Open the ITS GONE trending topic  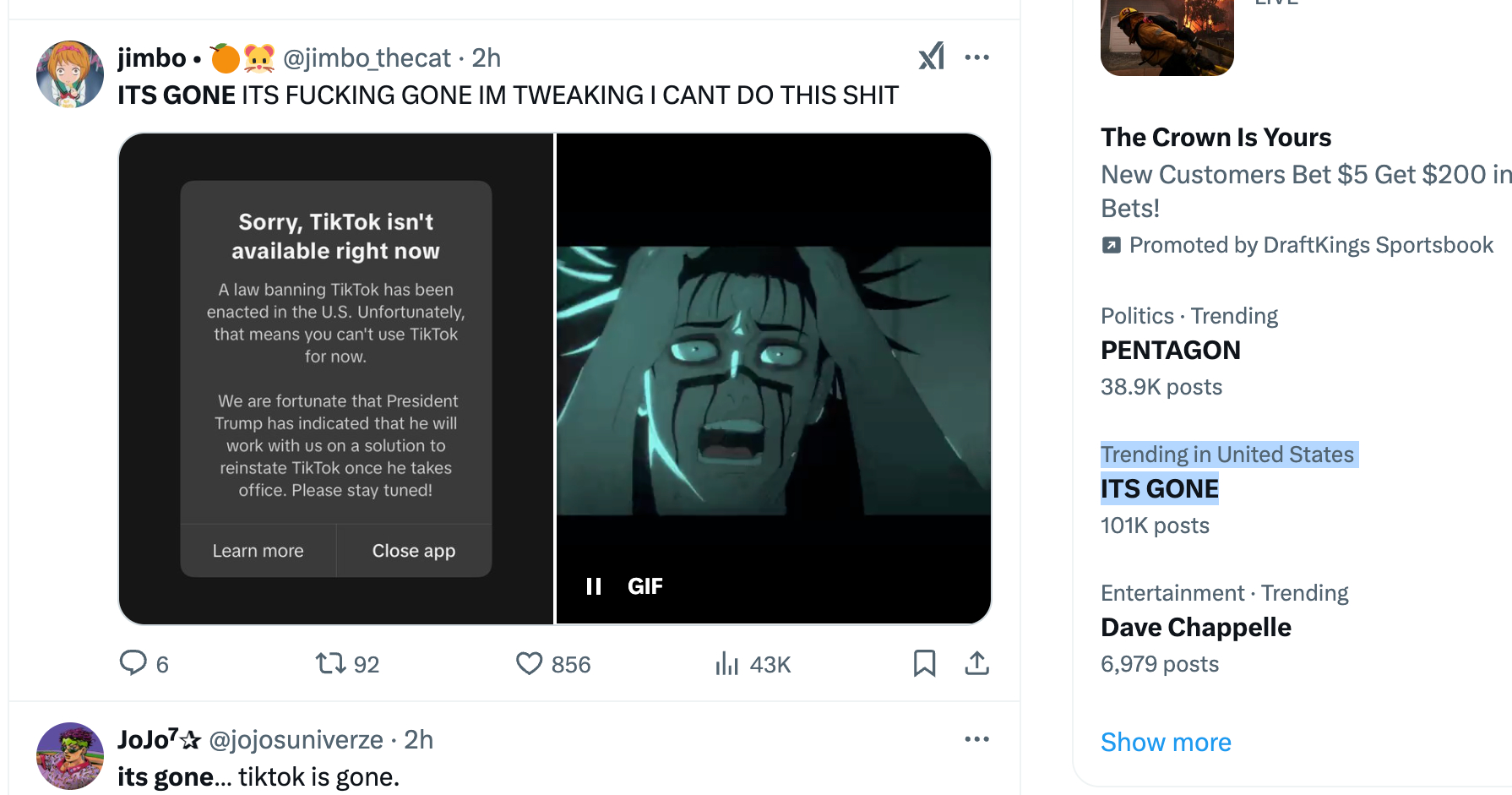pyautogui.click(x=1159, y=488)
